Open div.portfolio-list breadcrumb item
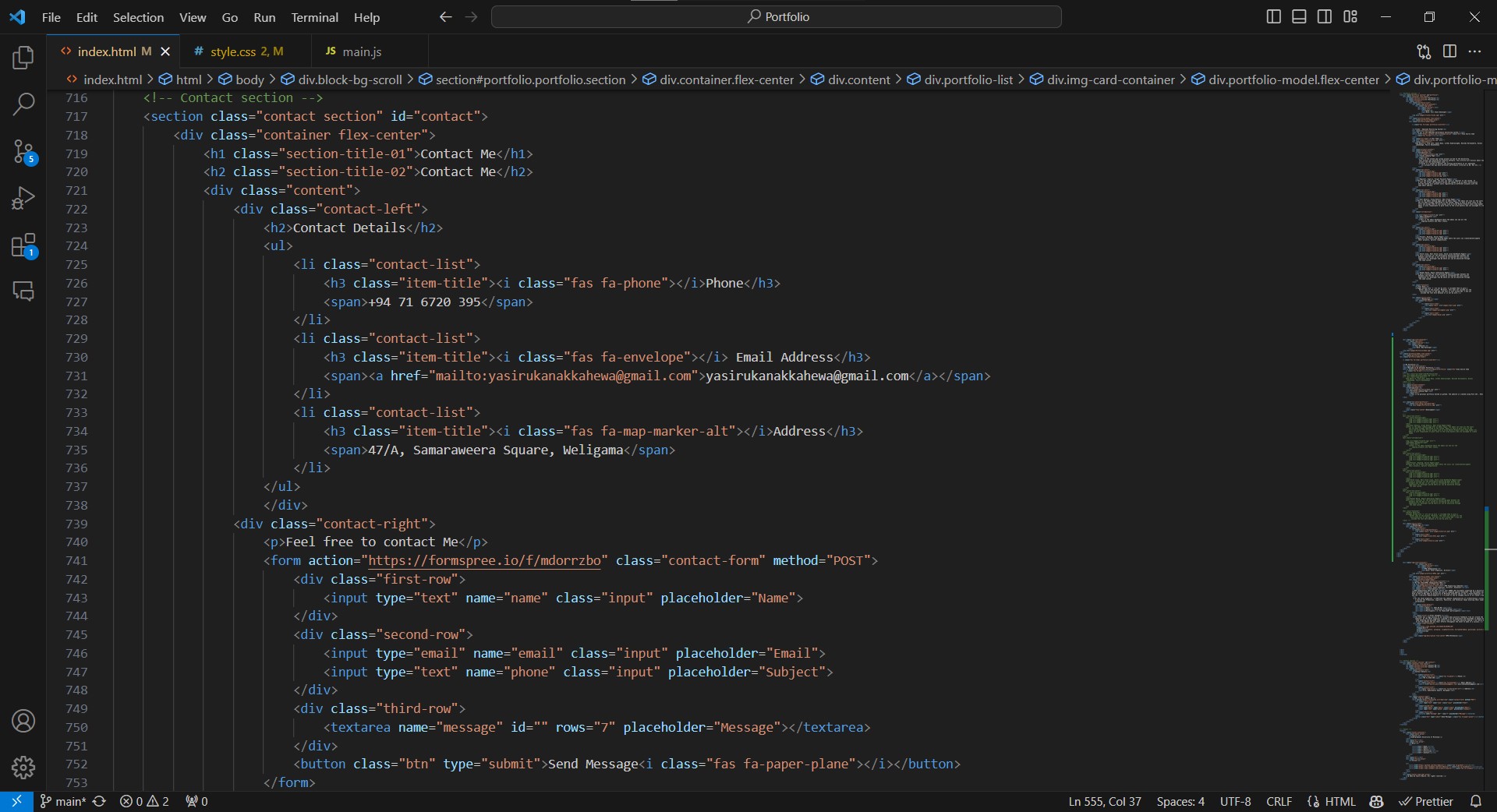 coord(960,79)
